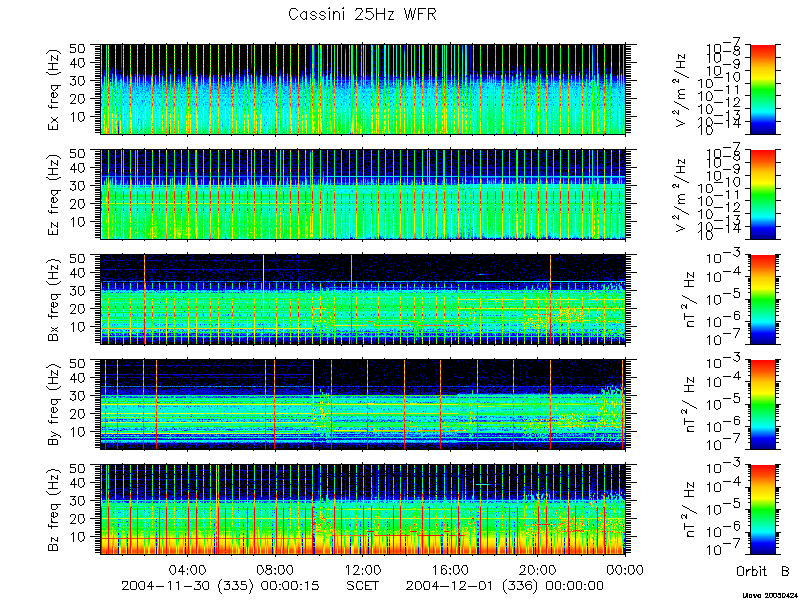Click the "Ez freq (Hz)" axis label

coord(55,194)
